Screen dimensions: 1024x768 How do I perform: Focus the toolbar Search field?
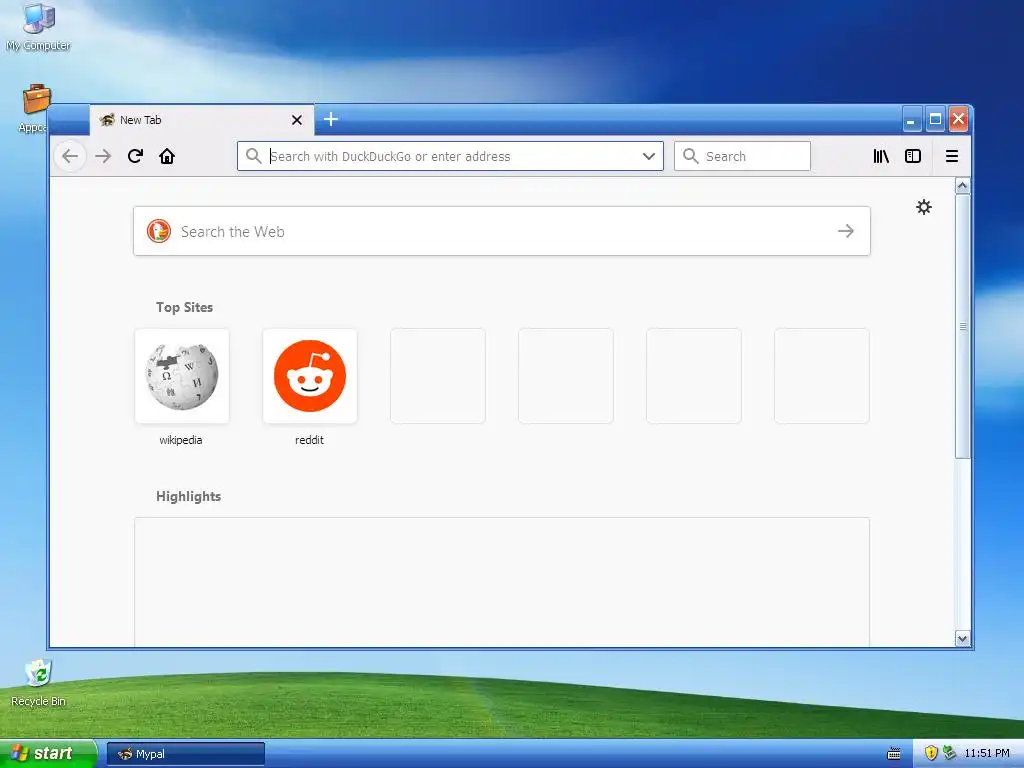[742, 156]
